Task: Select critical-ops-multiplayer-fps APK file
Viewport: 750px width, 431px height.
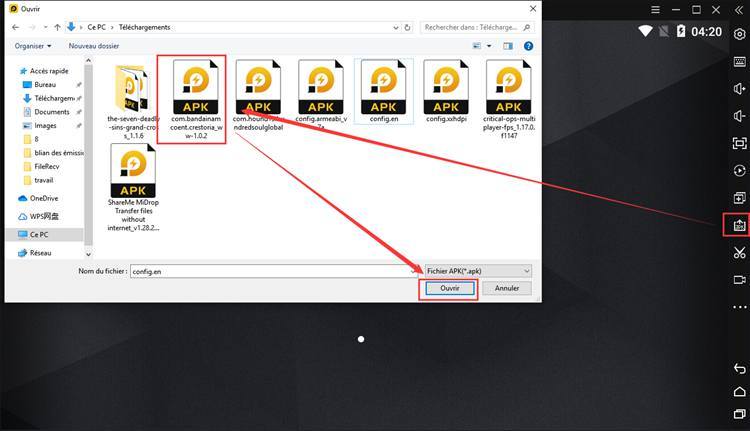Action: pos(509,99)
